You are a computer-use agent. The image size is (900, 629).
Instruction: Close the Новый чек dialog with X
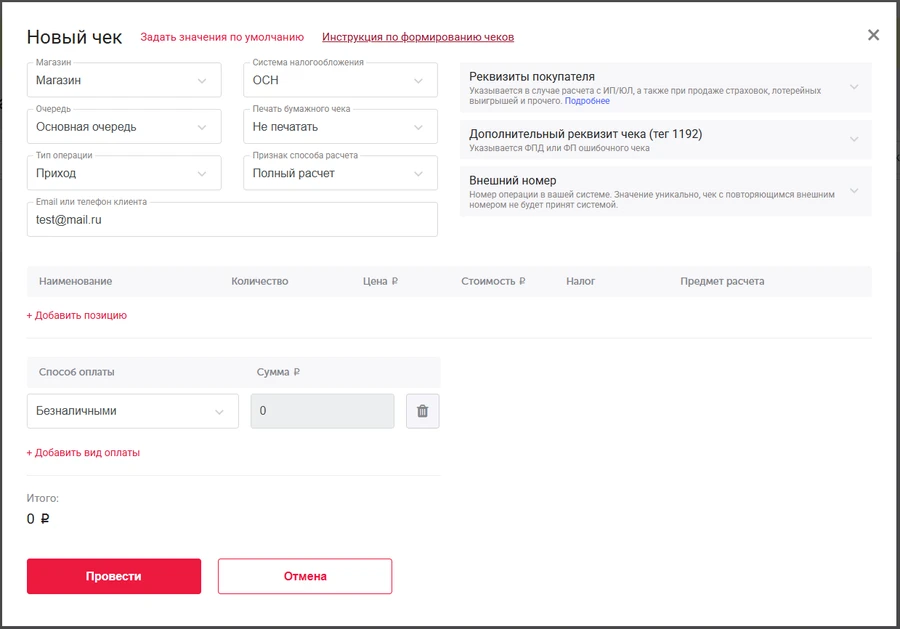873,35
